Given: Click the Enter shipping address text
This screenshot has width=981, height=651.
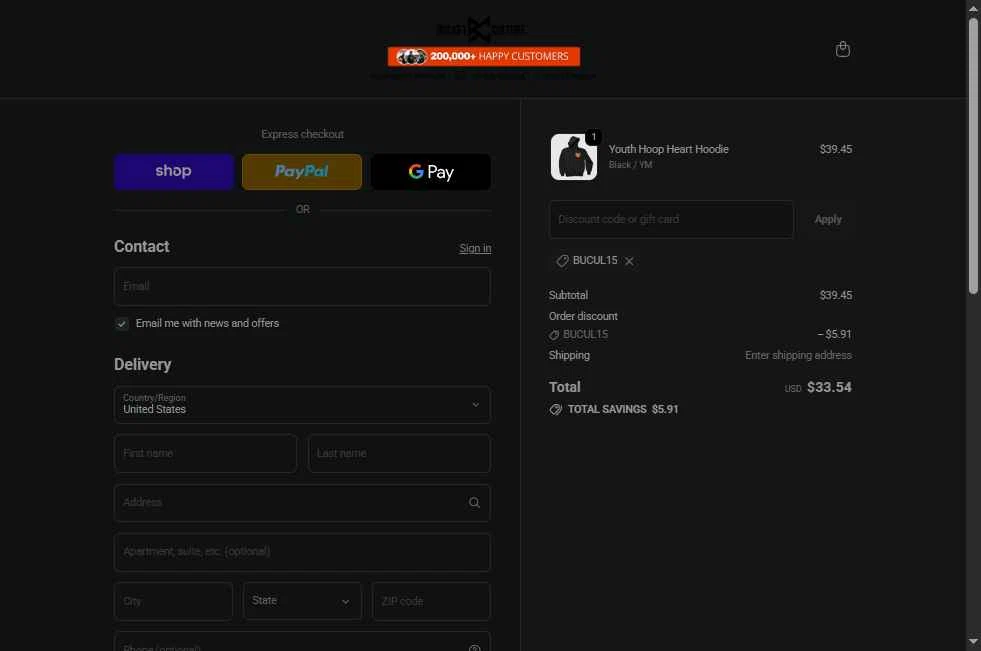Looking at the screenshot, I should 798,355.
